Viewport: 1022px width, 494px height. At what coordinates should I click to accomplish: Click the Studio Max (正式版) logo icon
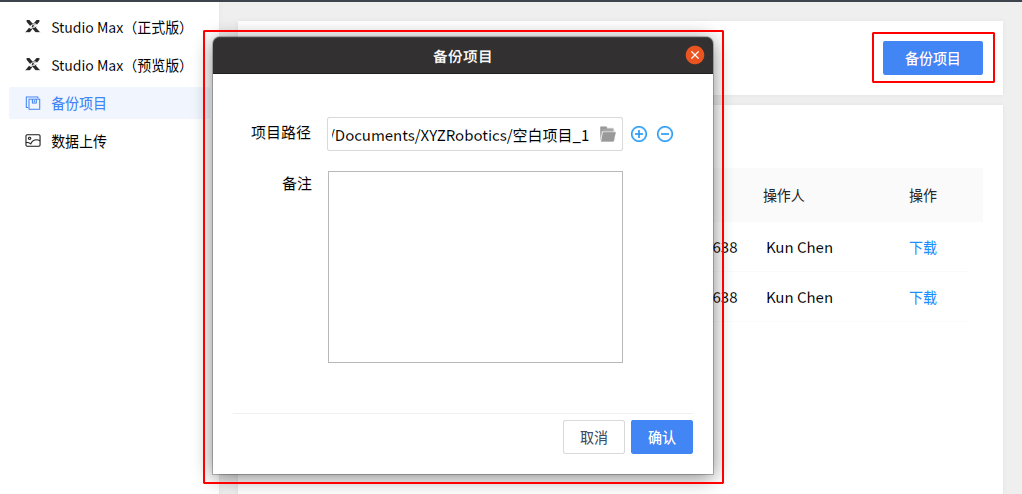[x=33, y=27]
